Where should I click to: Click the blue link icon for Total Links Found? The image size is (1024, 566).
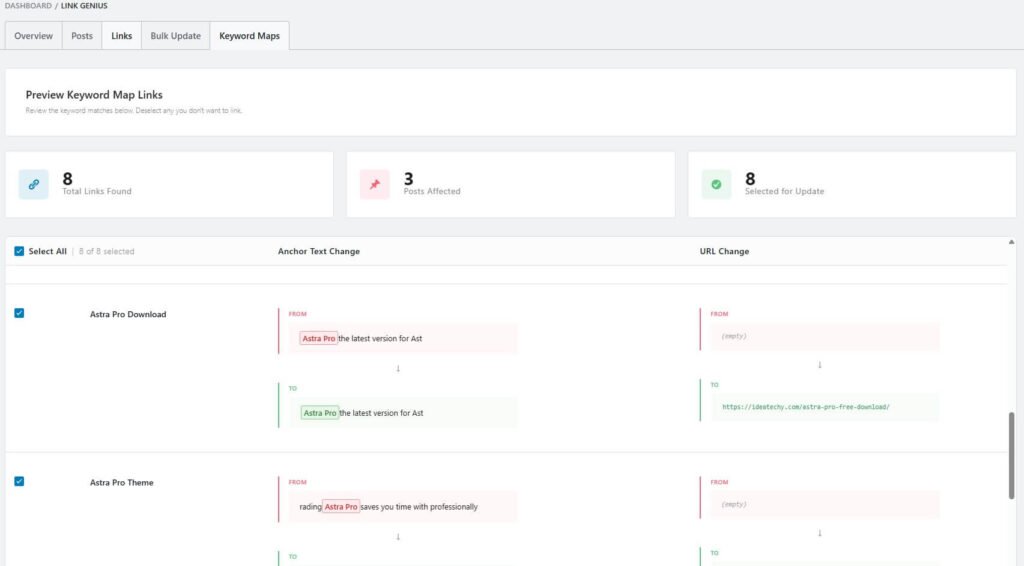[x=33, y=184]
